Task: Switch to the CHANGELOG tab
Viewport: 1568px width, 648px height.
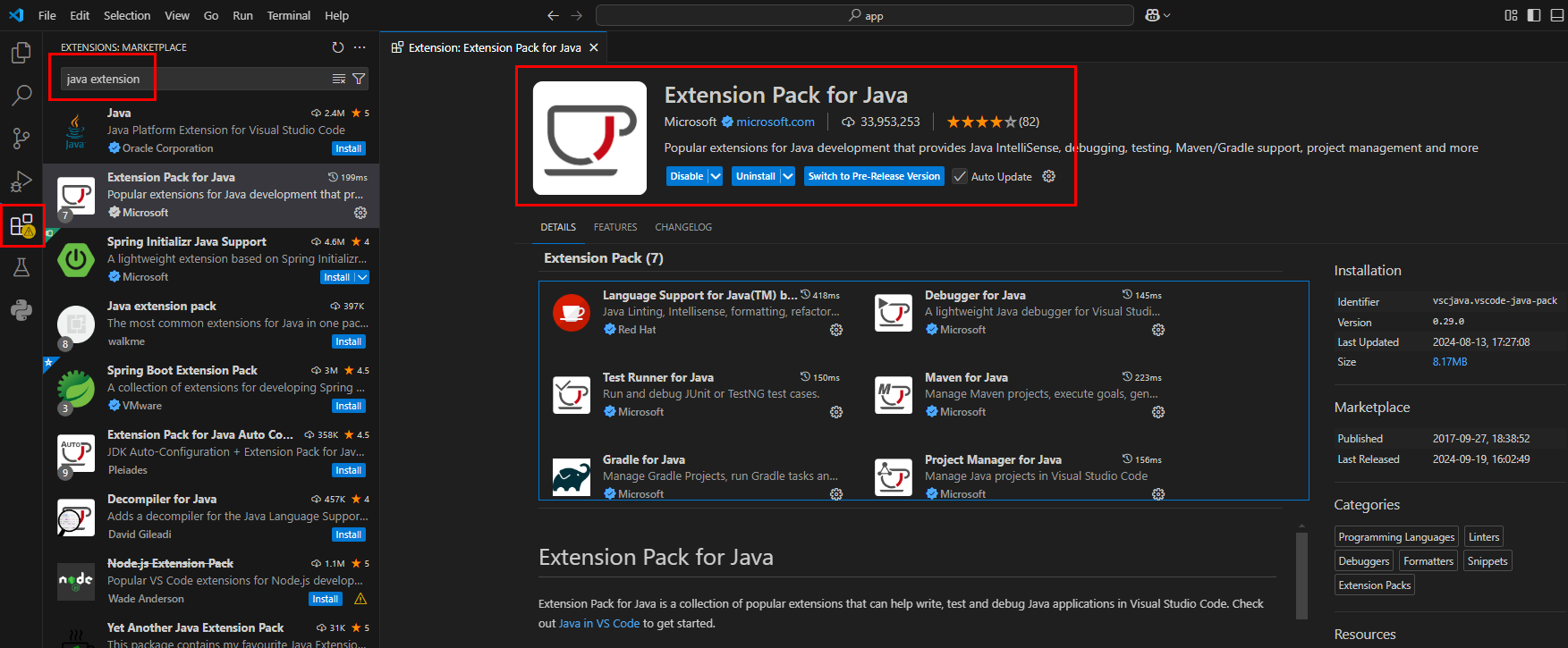Action: pos(683,227)
